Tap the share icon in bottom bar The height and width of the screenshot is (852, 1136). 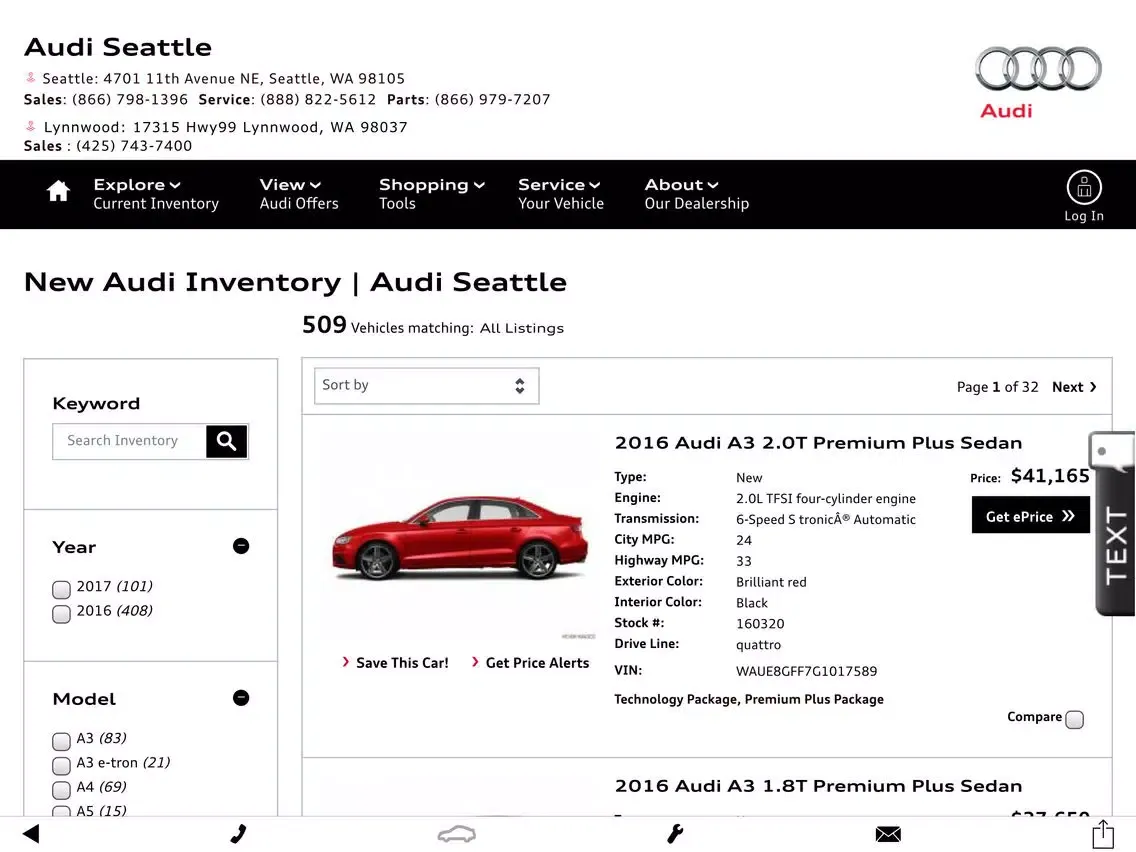tap(1103, 833)
